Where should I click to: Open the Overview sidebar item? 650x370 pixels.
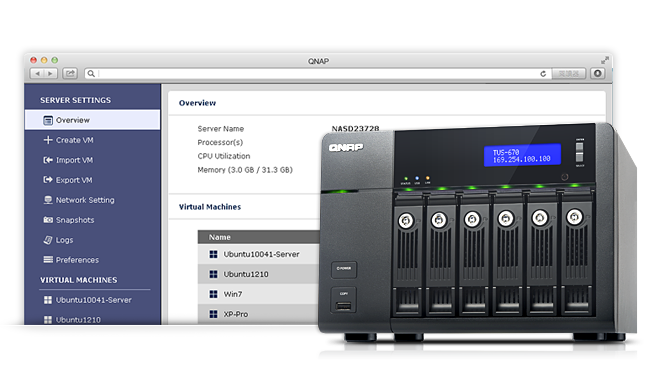tap(92, 120)
